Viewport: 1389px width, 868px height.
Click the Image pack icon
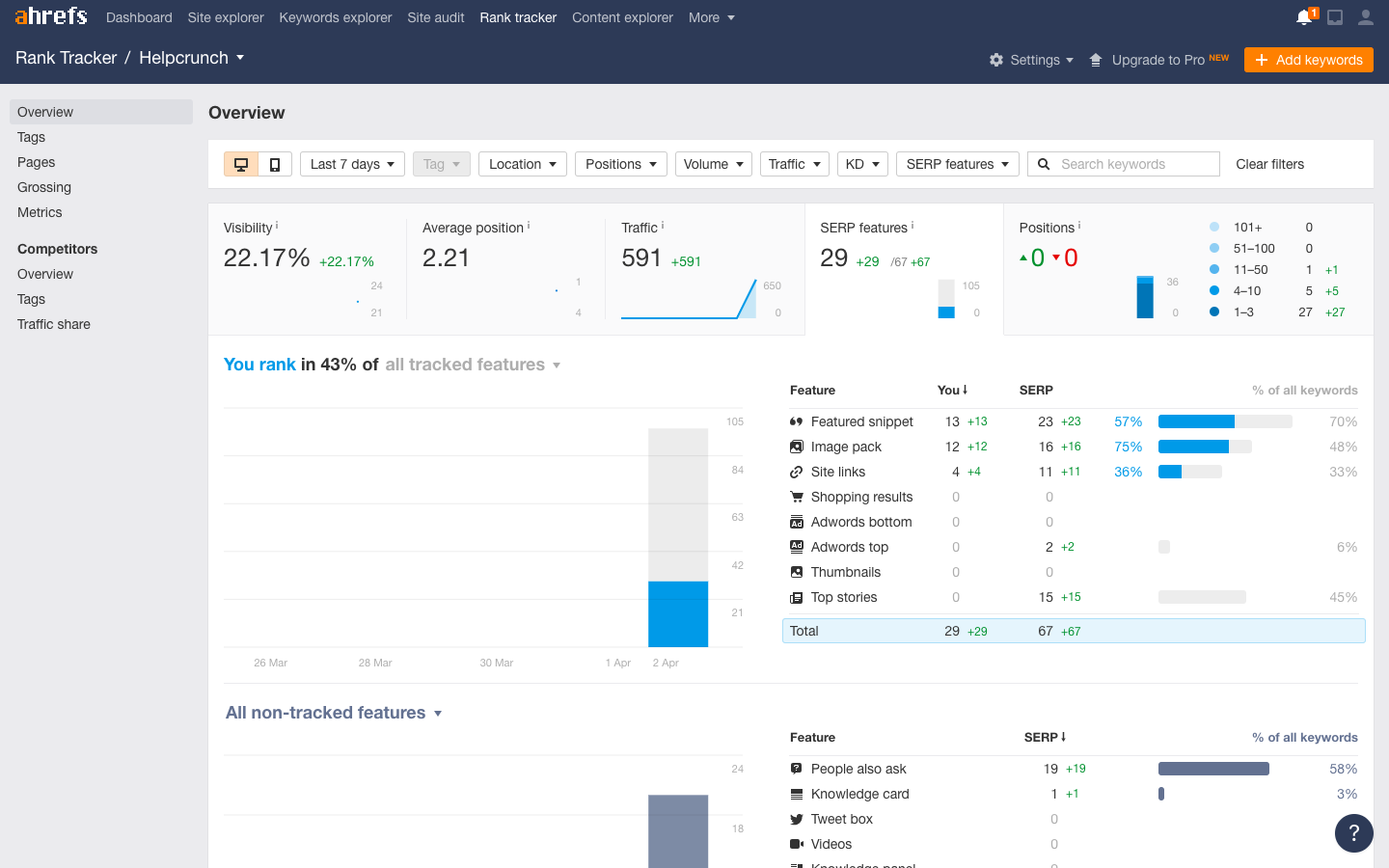pos(796,447)
